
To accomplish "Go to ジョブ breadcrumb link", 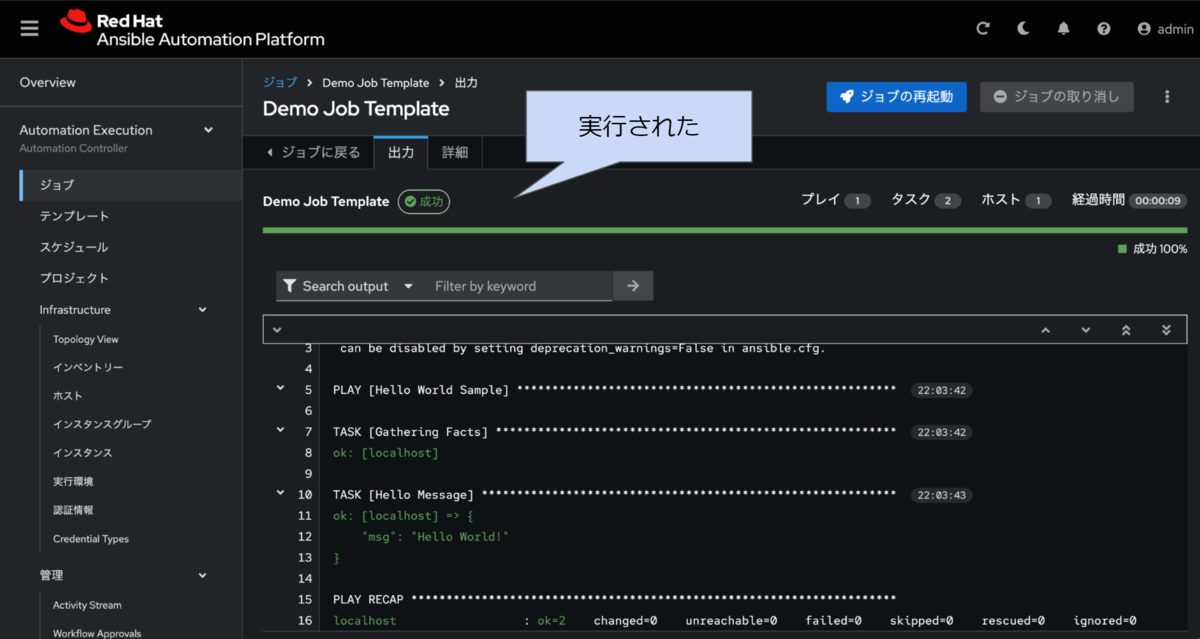I will point(280,83).
